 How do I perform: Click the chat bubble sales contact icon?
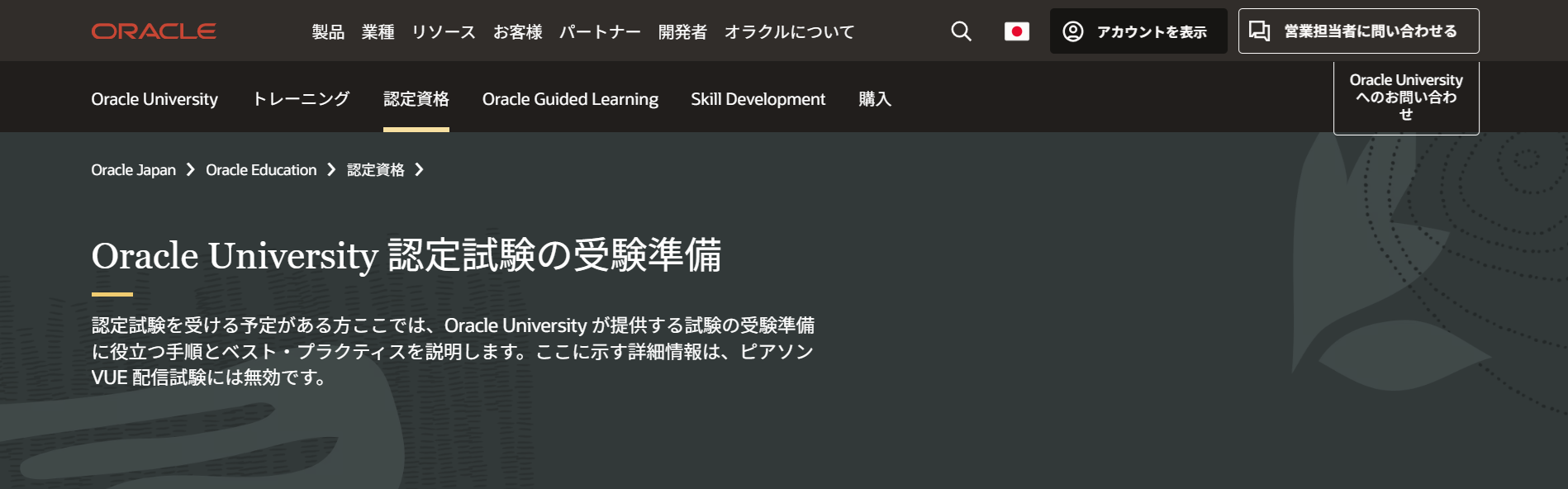point(1259,31)
